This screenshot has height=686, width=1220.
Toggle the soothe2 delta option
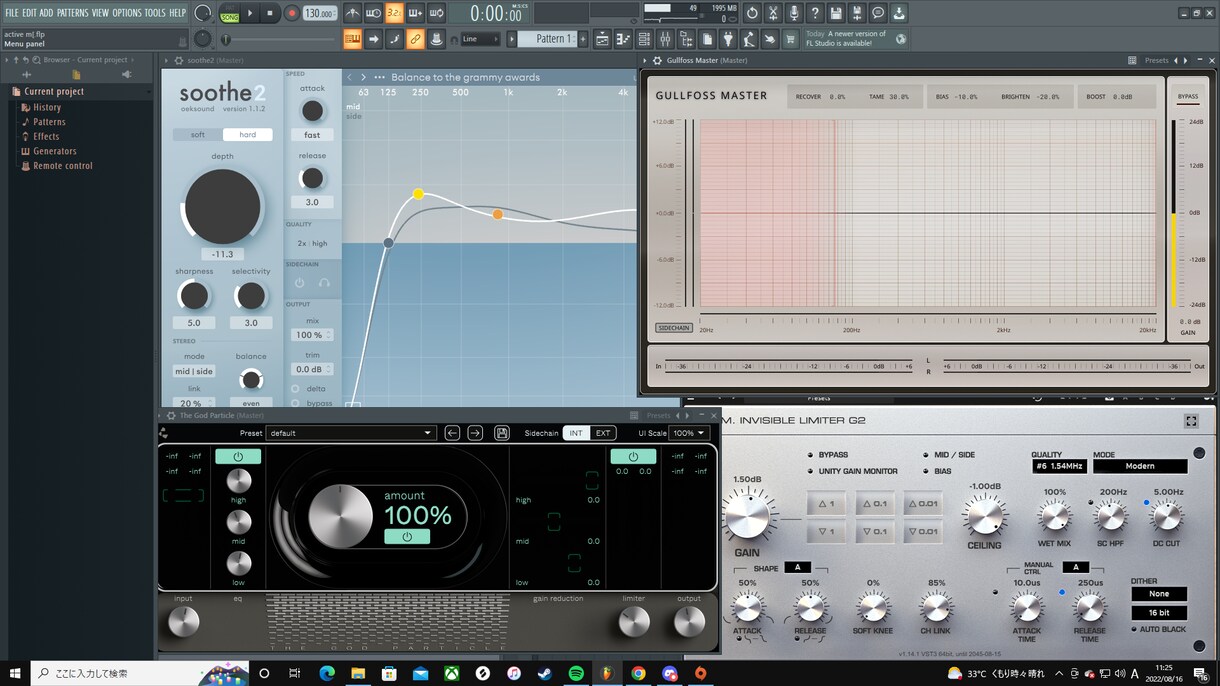(x=295, y=388)
